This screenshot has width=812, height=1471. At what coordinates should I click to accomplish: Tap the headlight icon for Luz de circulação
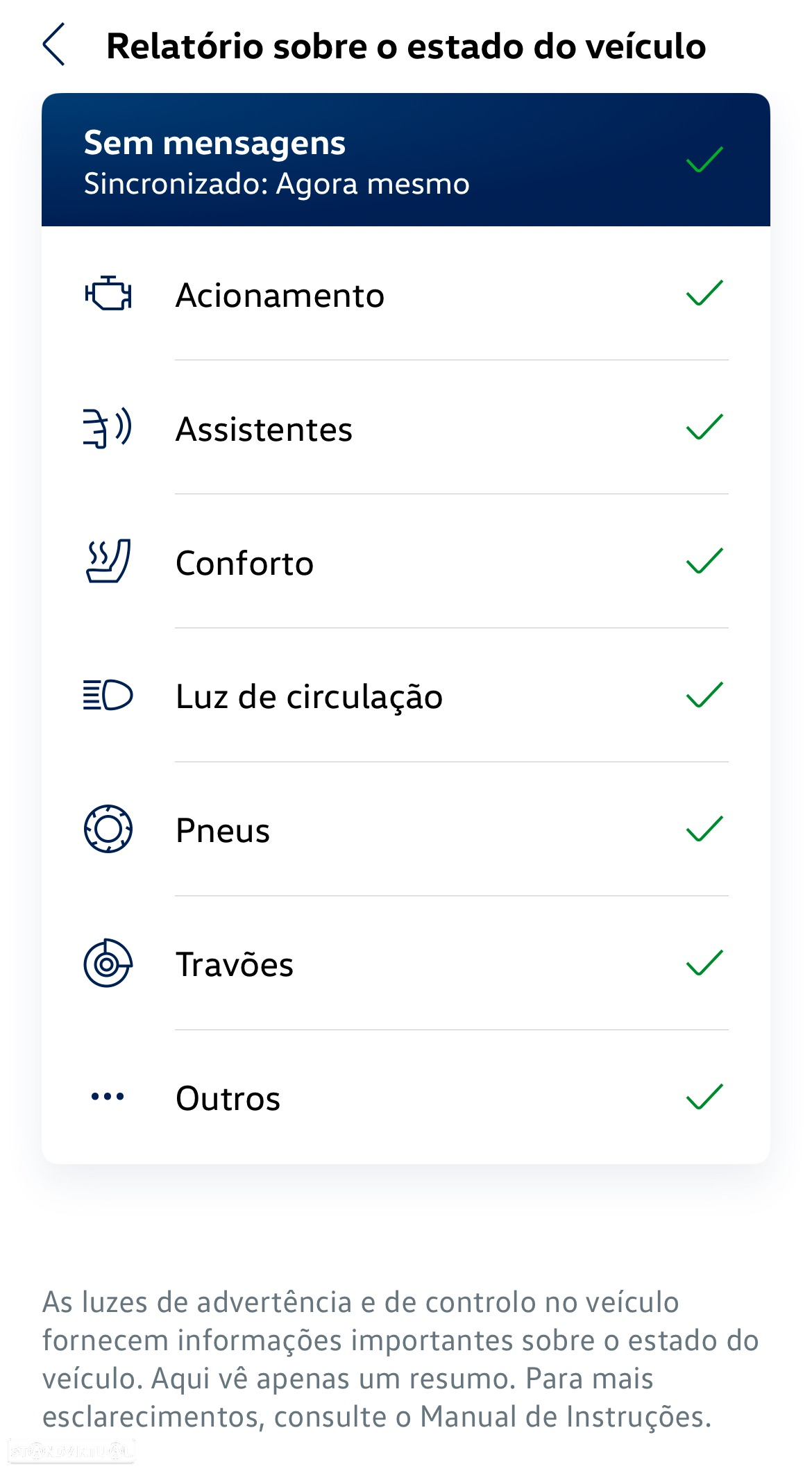pos(108,695)
